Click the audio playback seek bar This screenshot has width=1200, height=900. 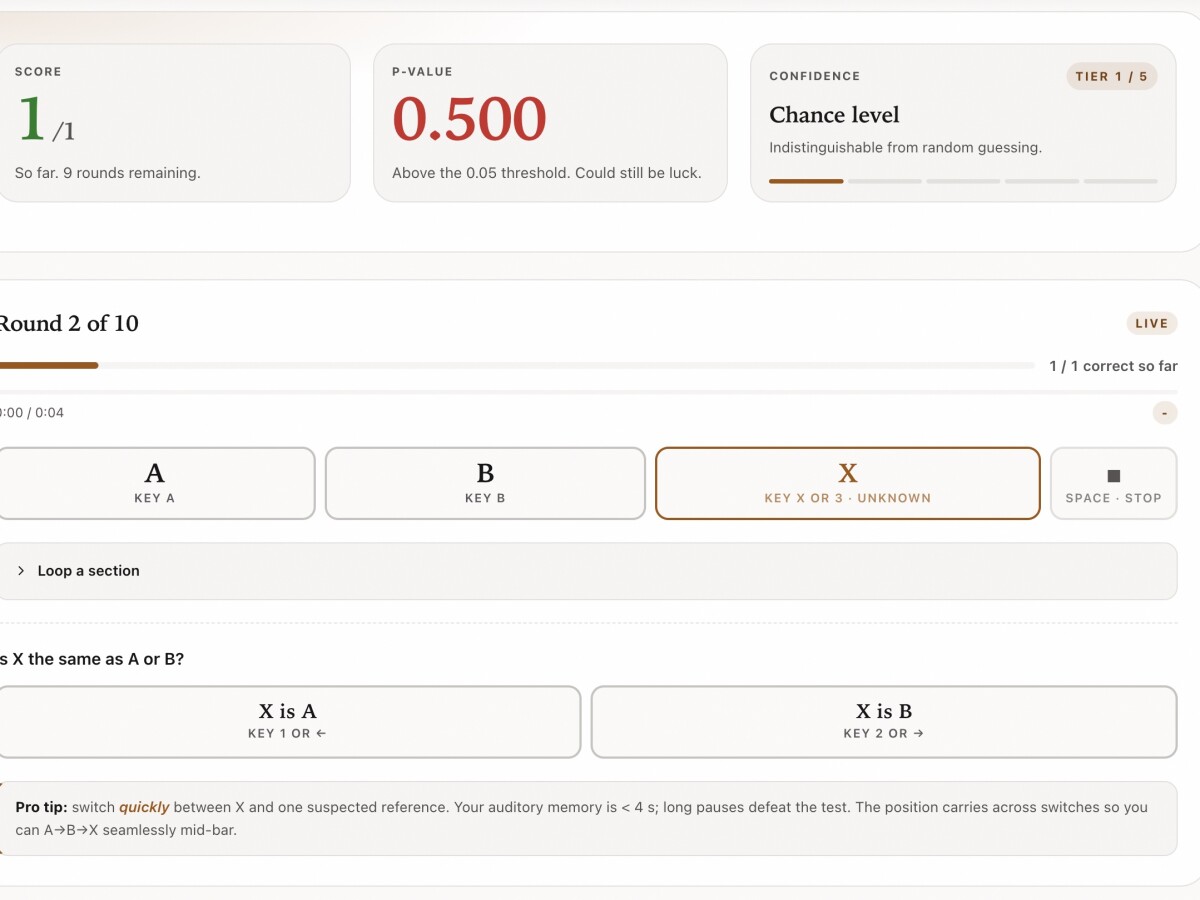588,391
